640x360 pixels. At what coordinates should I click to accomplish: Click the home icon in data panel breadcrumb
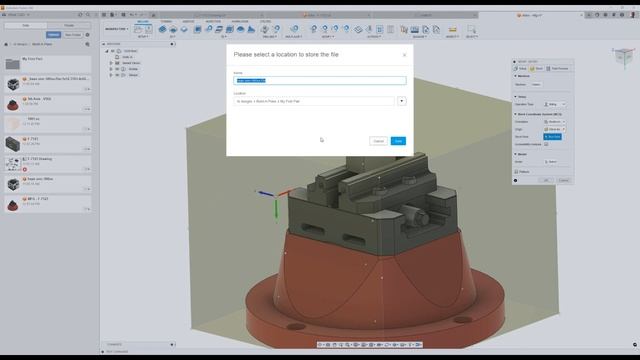click(x=6, y=44)
